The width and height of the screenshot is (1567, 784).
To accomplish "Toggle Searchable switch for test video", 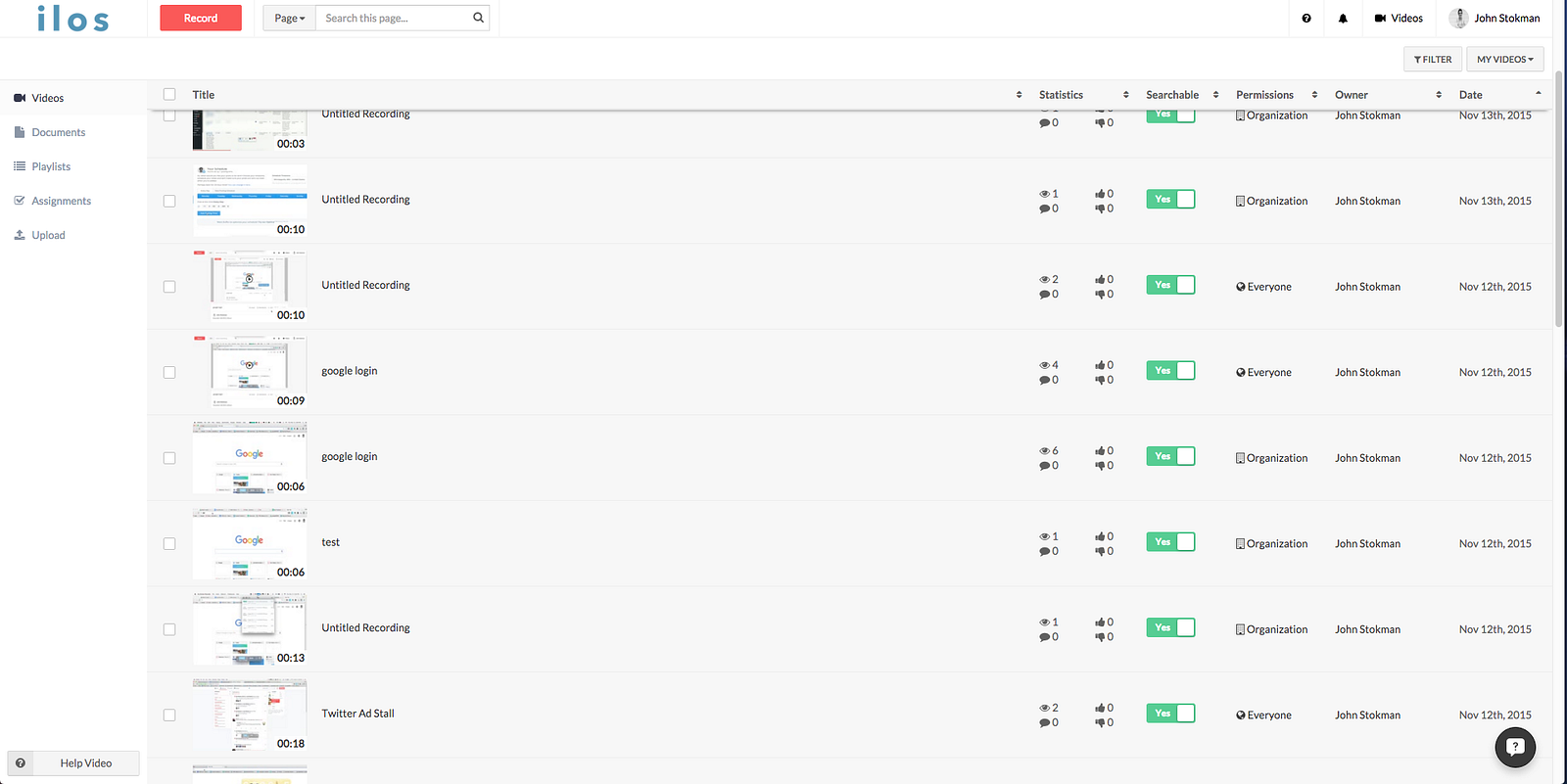I will (1170, 542).
